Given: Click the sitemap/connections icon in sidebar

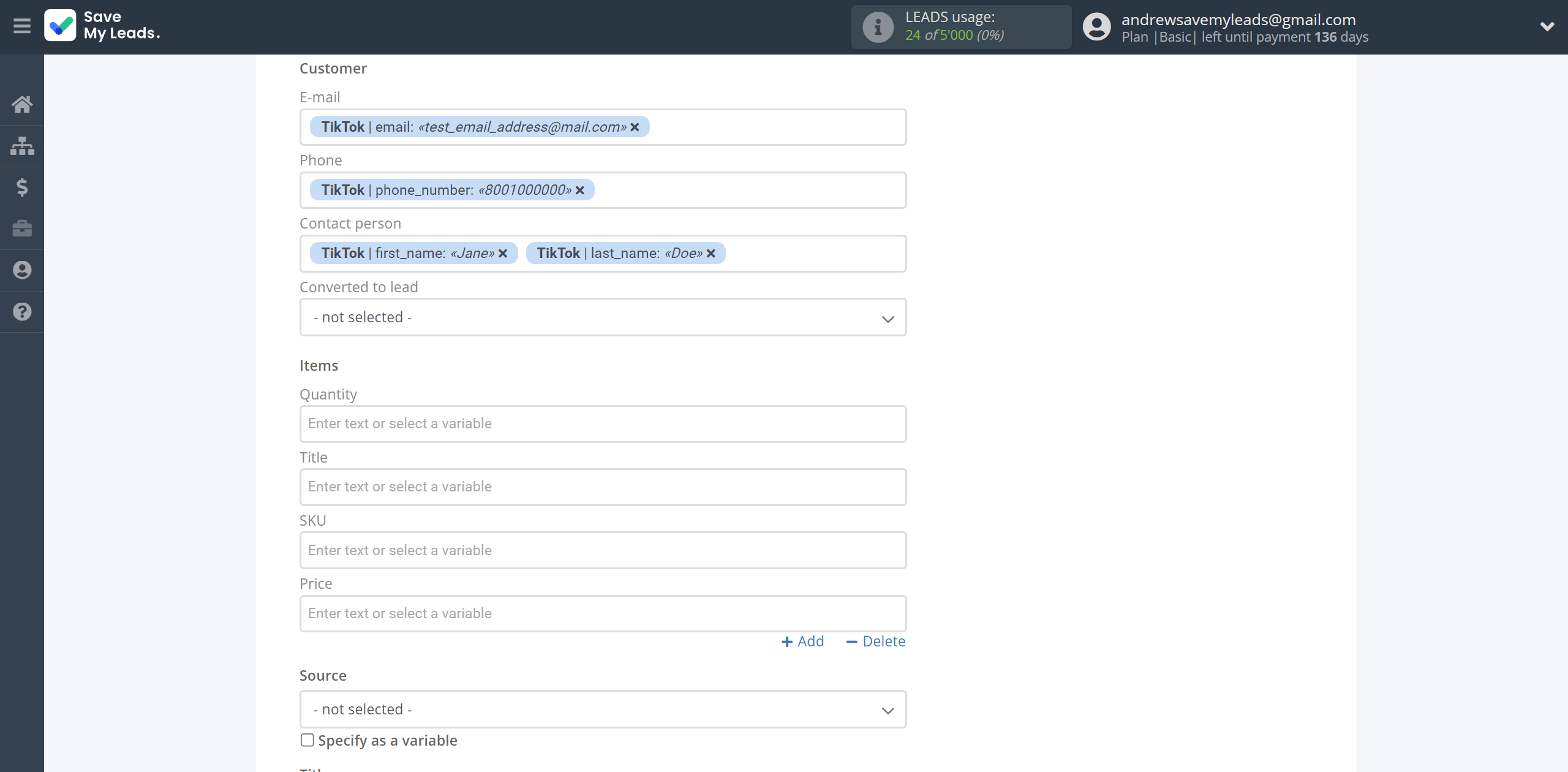Looking at the screenshot, I should click(22, 145).
